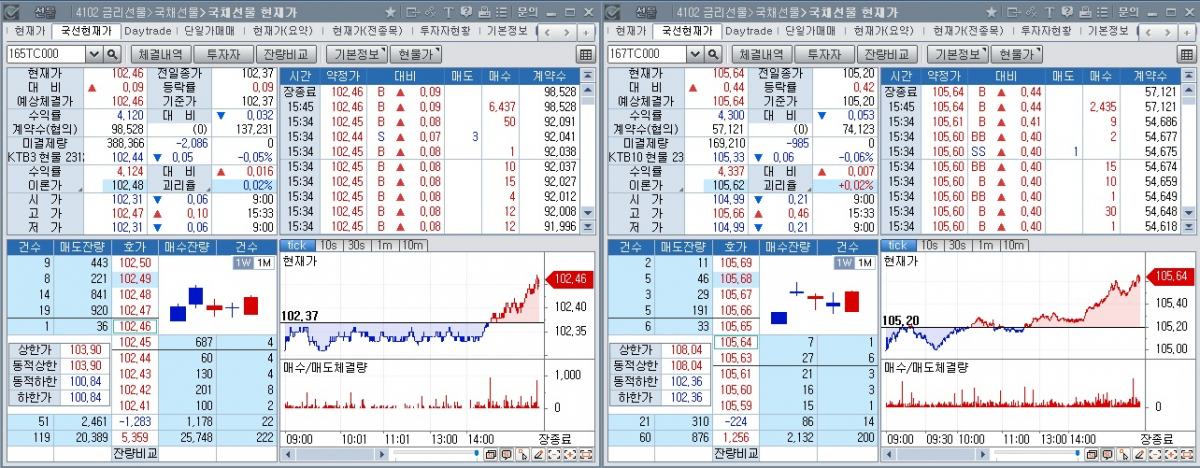The height and width of the screenshot is (468, 1200).
Task: Click the right chart zoom slider handle
Action: tap(1078, 453)
